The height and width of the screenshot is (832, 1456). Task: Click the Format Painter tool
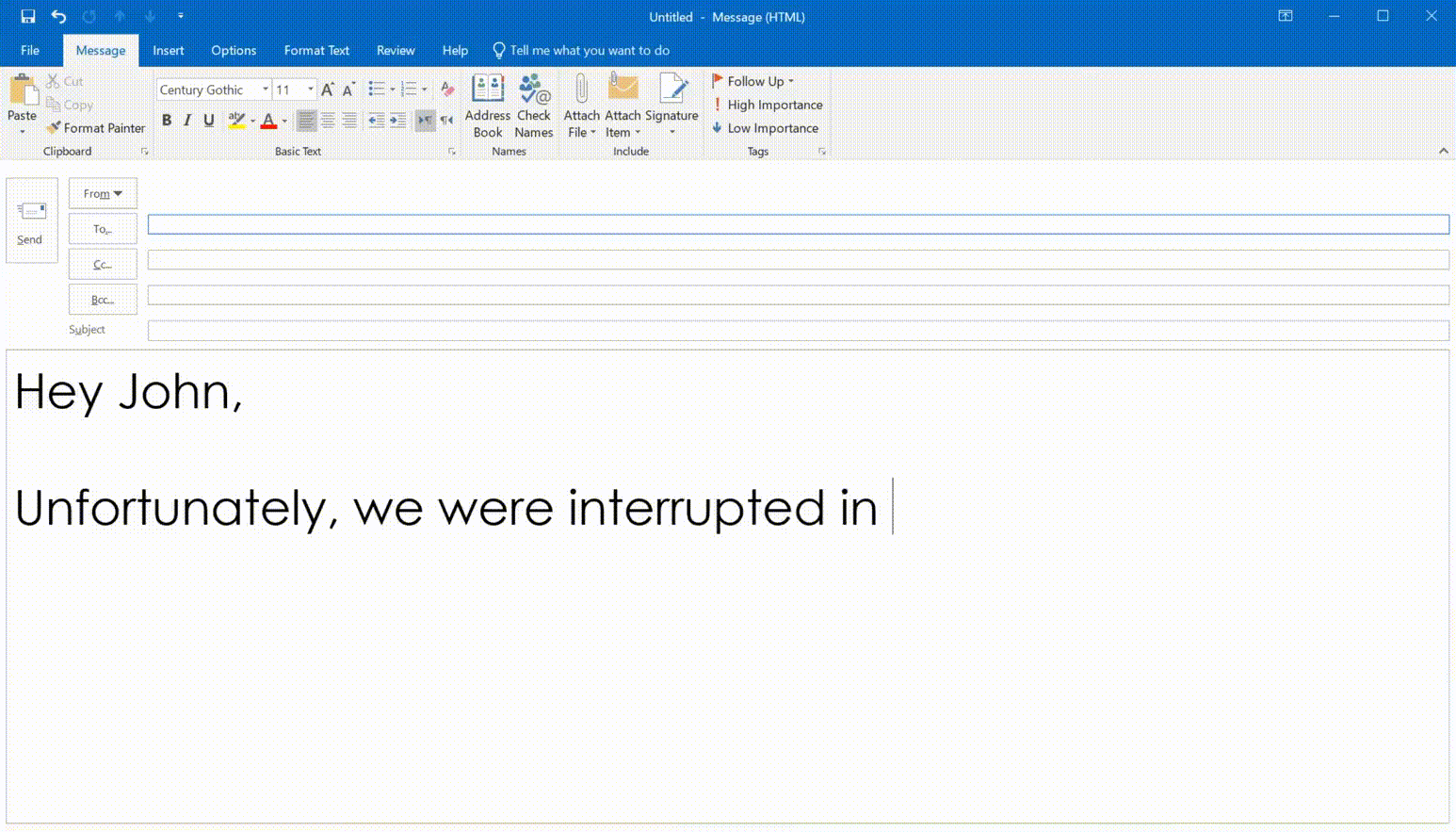[96, 128]
